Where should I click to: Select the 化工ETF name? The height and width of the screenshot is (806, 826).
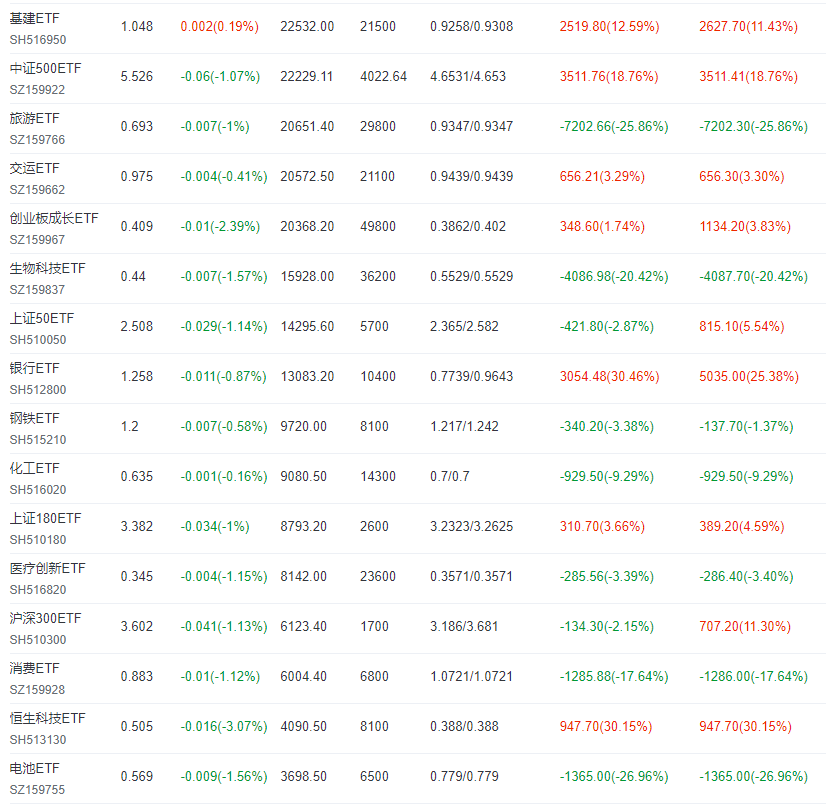pos(35,468)
